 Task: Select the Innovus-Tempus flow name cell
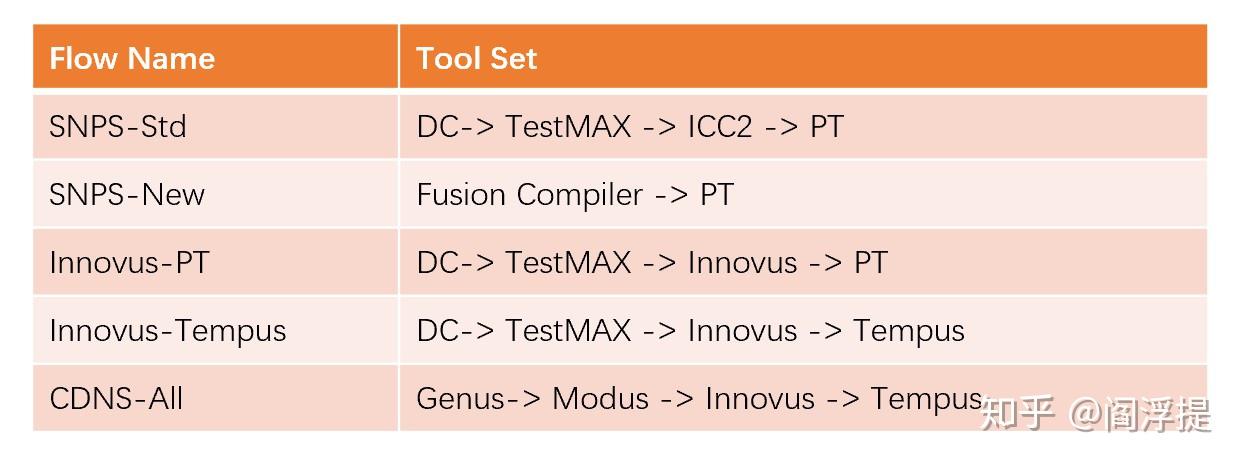[x=168, y=330]
